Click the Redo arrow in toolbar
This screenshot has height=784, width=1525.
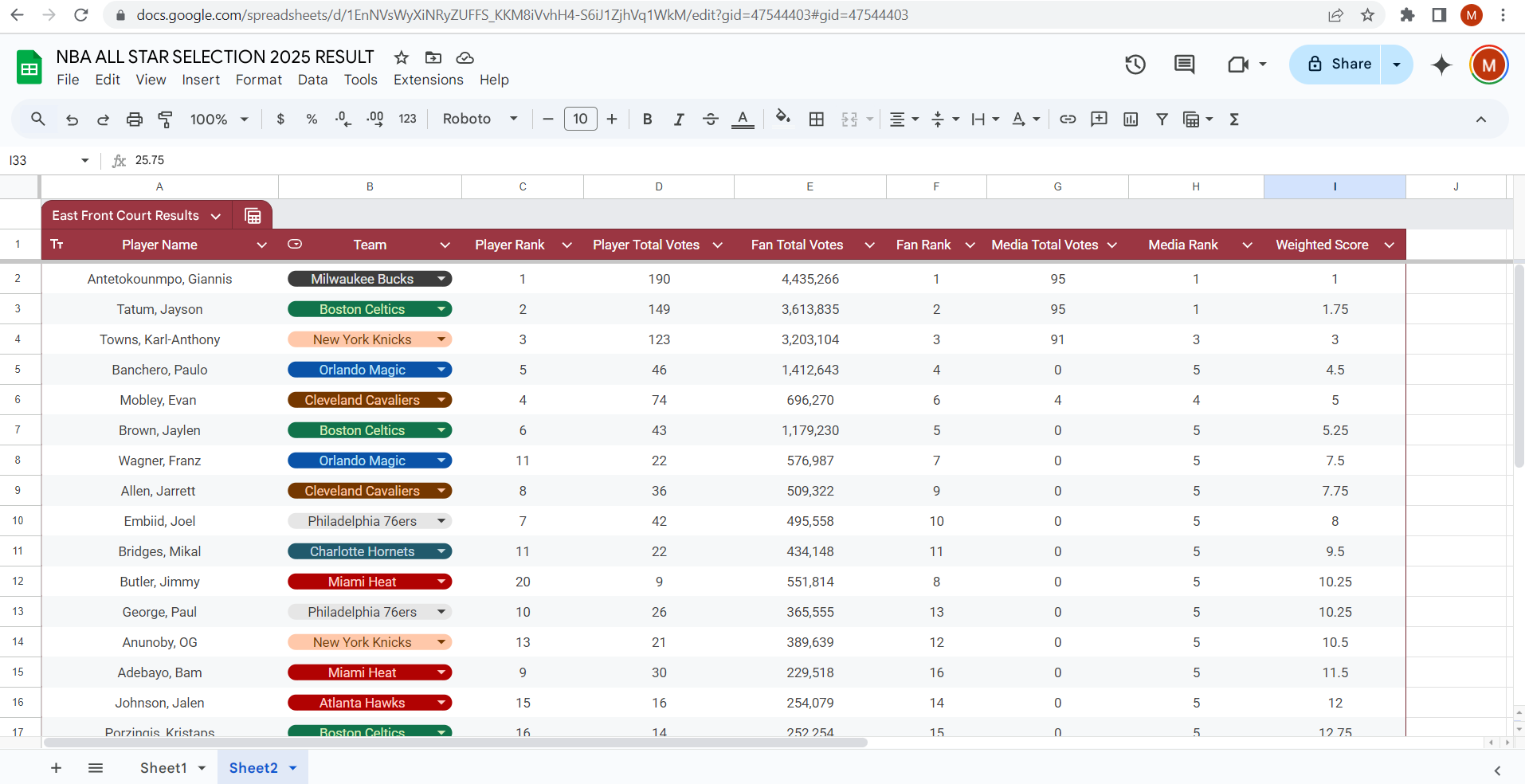pos(103,120)
